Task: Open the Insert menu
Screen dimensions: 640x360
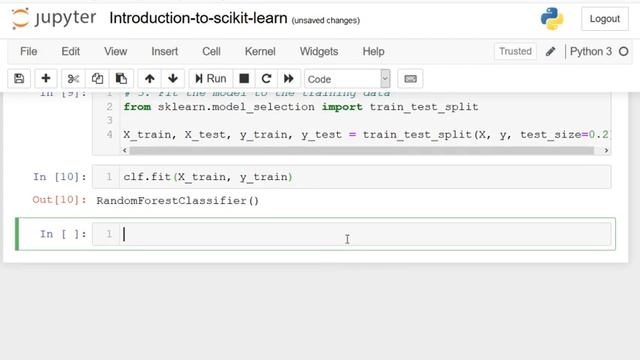Action: tap(164, 51)
